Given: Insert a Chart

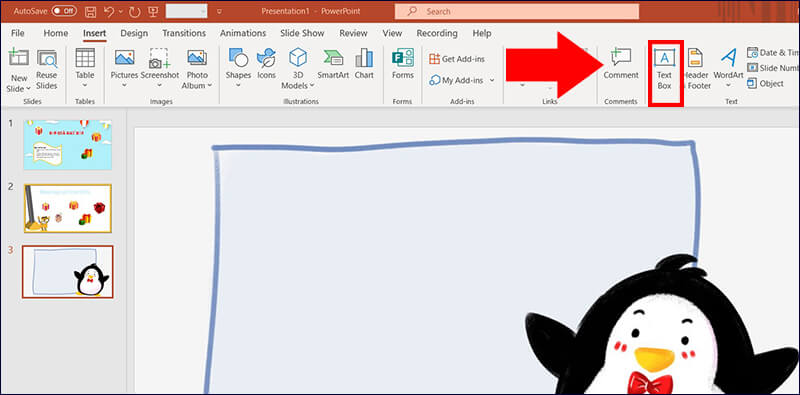Looking at the screenshot, I should (364, 64).
